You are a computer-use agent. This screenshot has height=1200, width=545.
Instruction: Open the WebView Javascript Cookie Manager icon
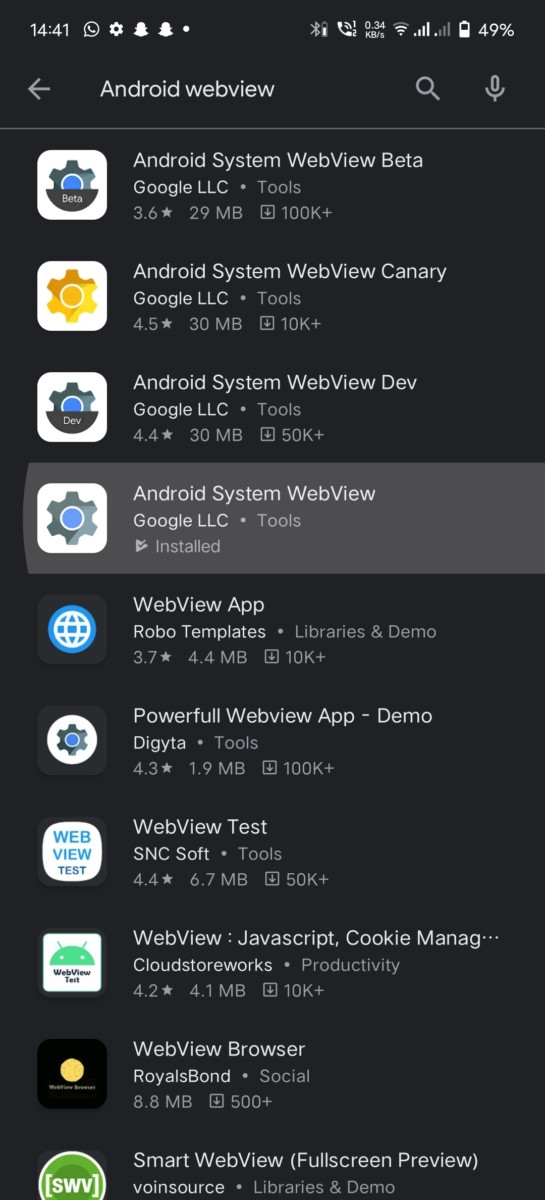(72, 962)
